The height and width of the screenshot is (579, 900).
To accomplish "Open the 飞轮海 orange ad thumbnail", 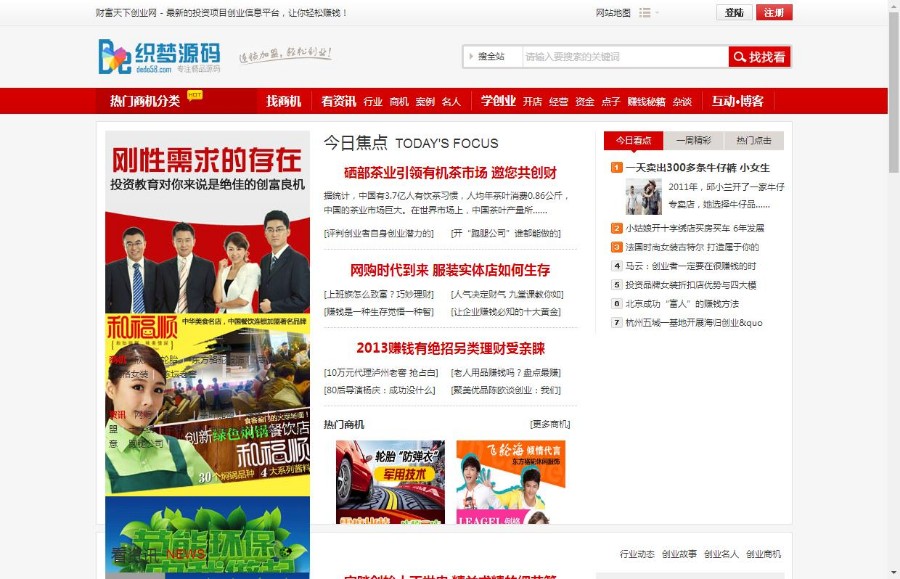I will (x=511, y=482).
